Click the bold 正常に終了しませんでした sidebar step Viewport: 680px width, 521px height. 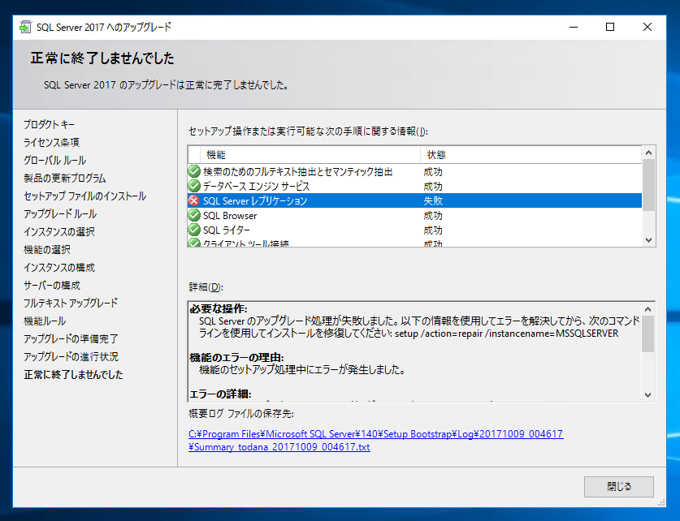click(73, 374)
